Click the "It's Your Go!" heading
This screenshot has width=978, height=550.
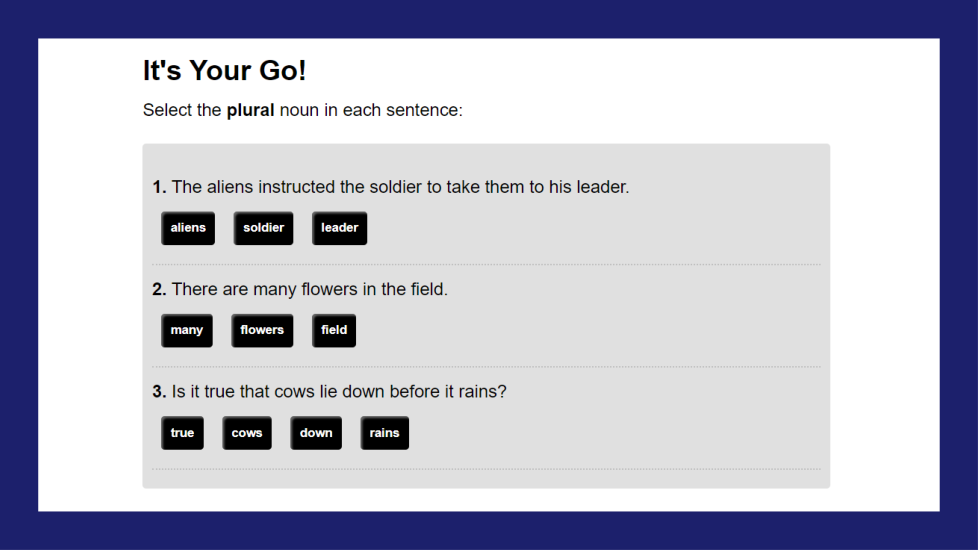tap(224, 71)
